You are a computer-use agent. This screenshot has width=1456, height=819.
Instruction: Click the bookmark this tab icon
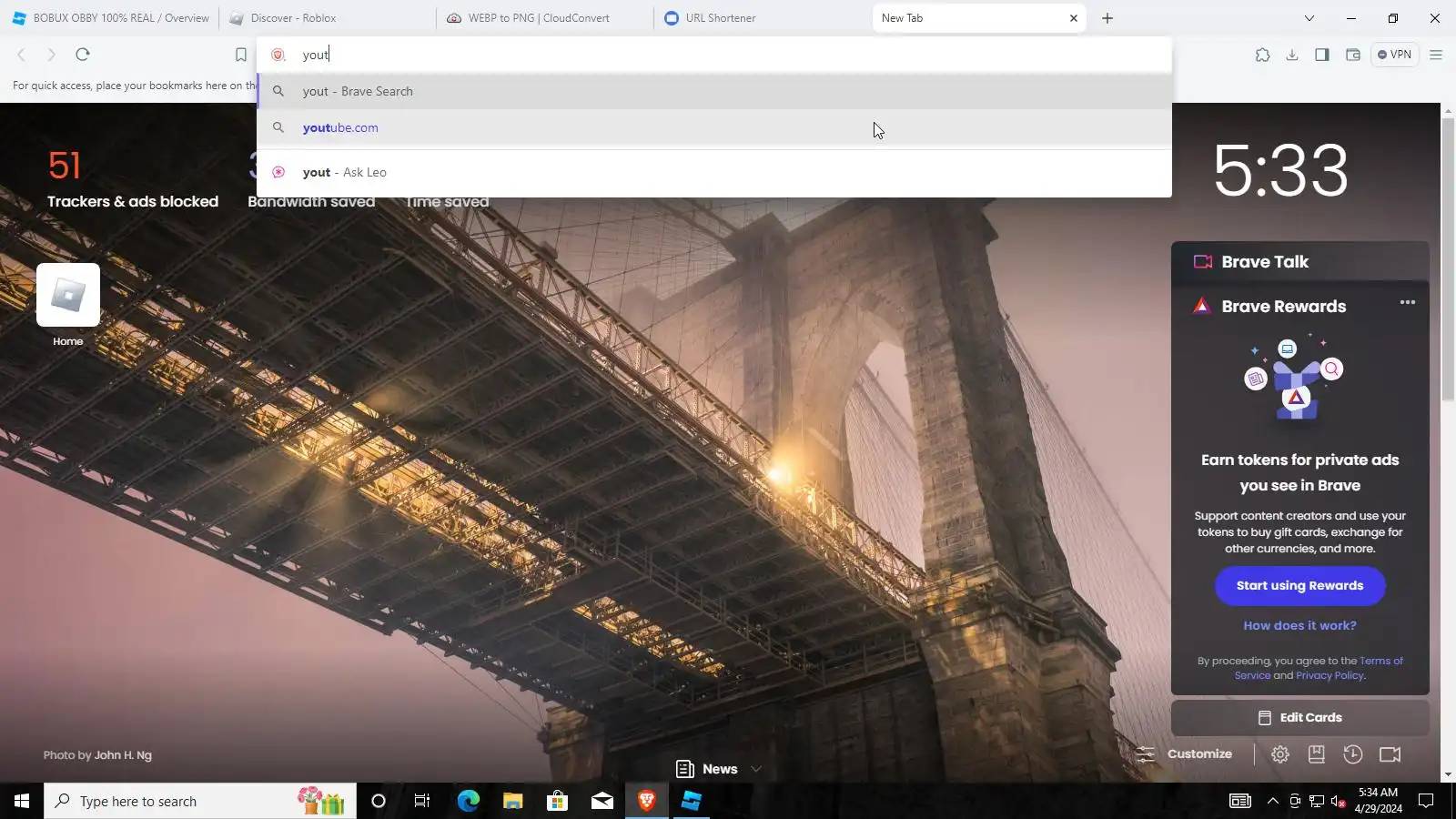click(241, 55)
